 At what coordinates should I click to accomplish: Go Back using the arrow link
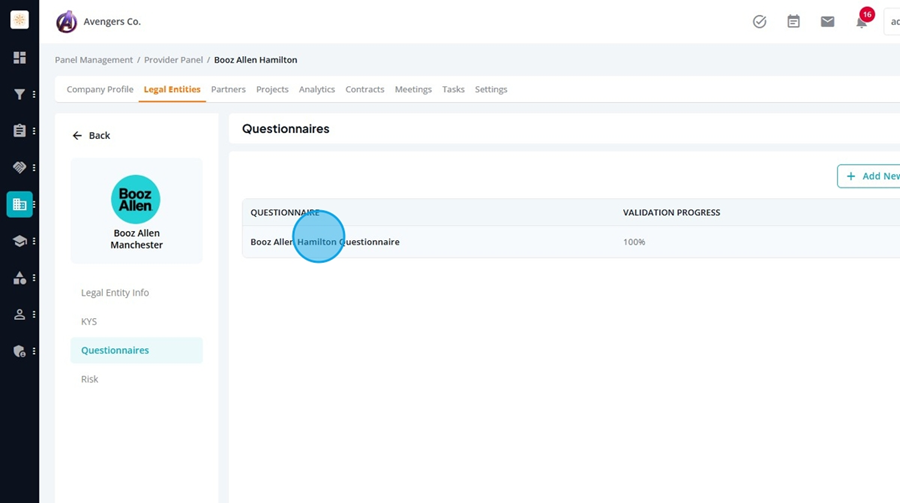91,136
